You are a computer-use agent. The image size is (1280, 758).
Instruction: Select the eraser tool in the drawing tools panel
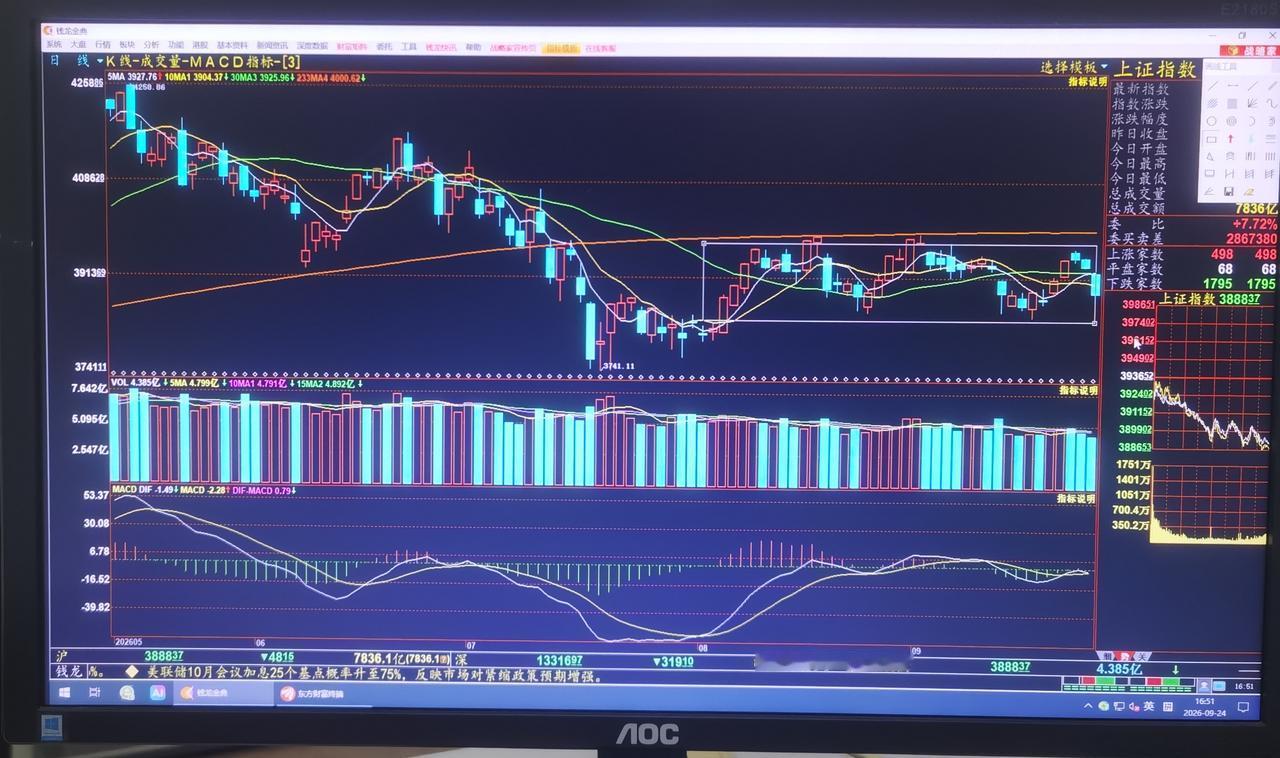pyautogui.click(x=1249, y=191)
